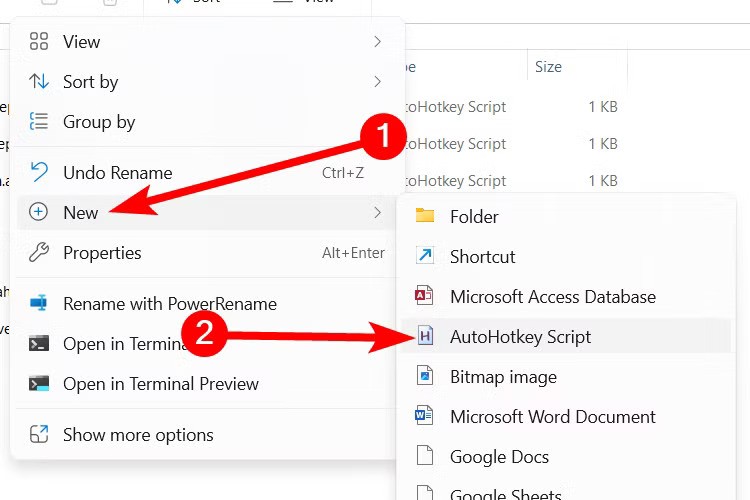Create a new Bitmap image
Screen dimensions: 750x500
coord(566,377)
